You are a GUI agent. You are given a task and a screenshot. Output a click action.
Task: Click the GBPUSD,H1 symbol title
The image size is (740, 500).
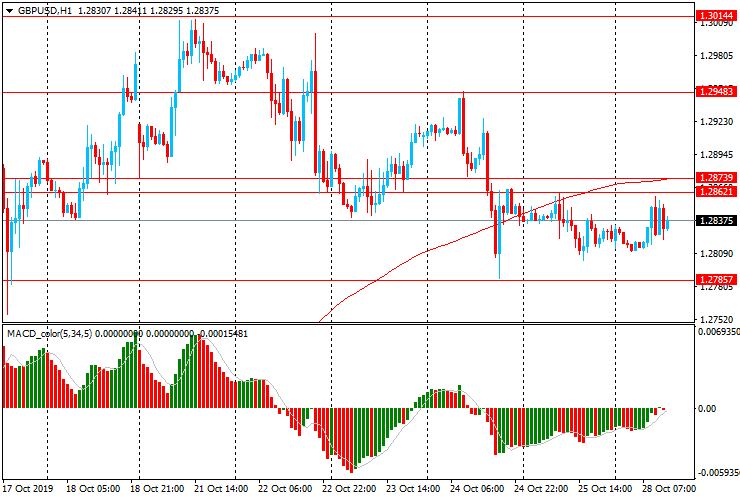pos(45,10)
